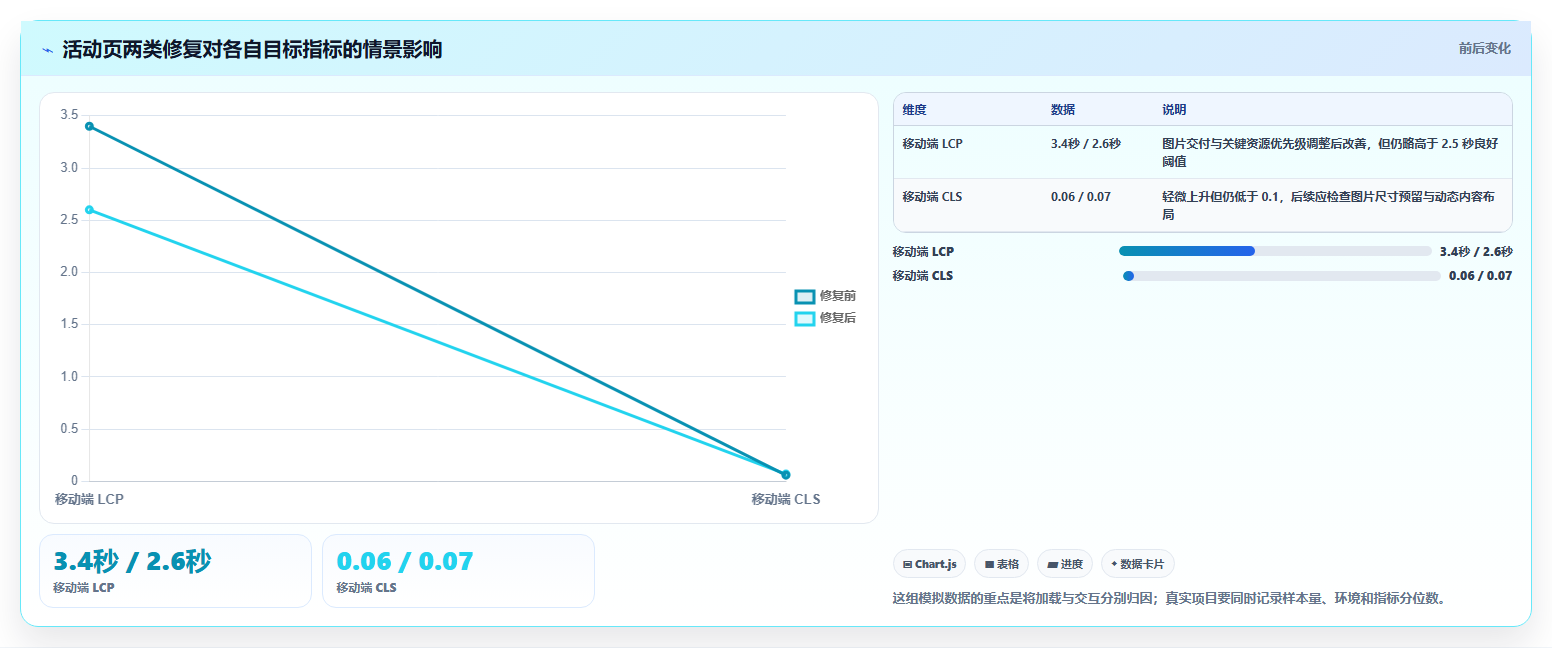Click the 3.4秒 / 2.6秒 value beside progress bar
Image resolution: width=1552 pixels, height=648 pixels.
(x=1476, y=252)
